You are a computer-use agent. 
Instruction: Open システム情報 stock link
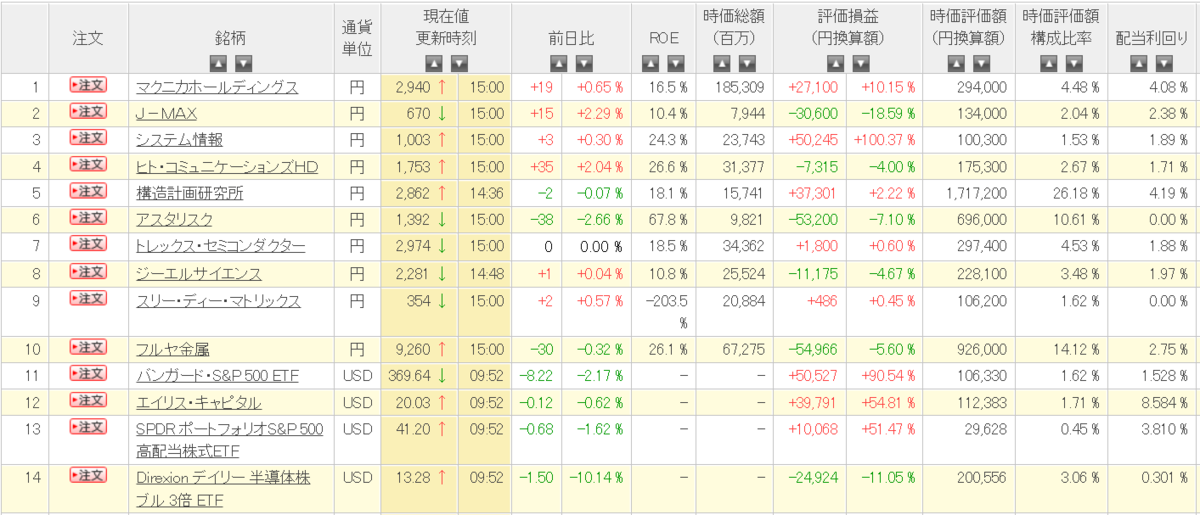point(180,141)
